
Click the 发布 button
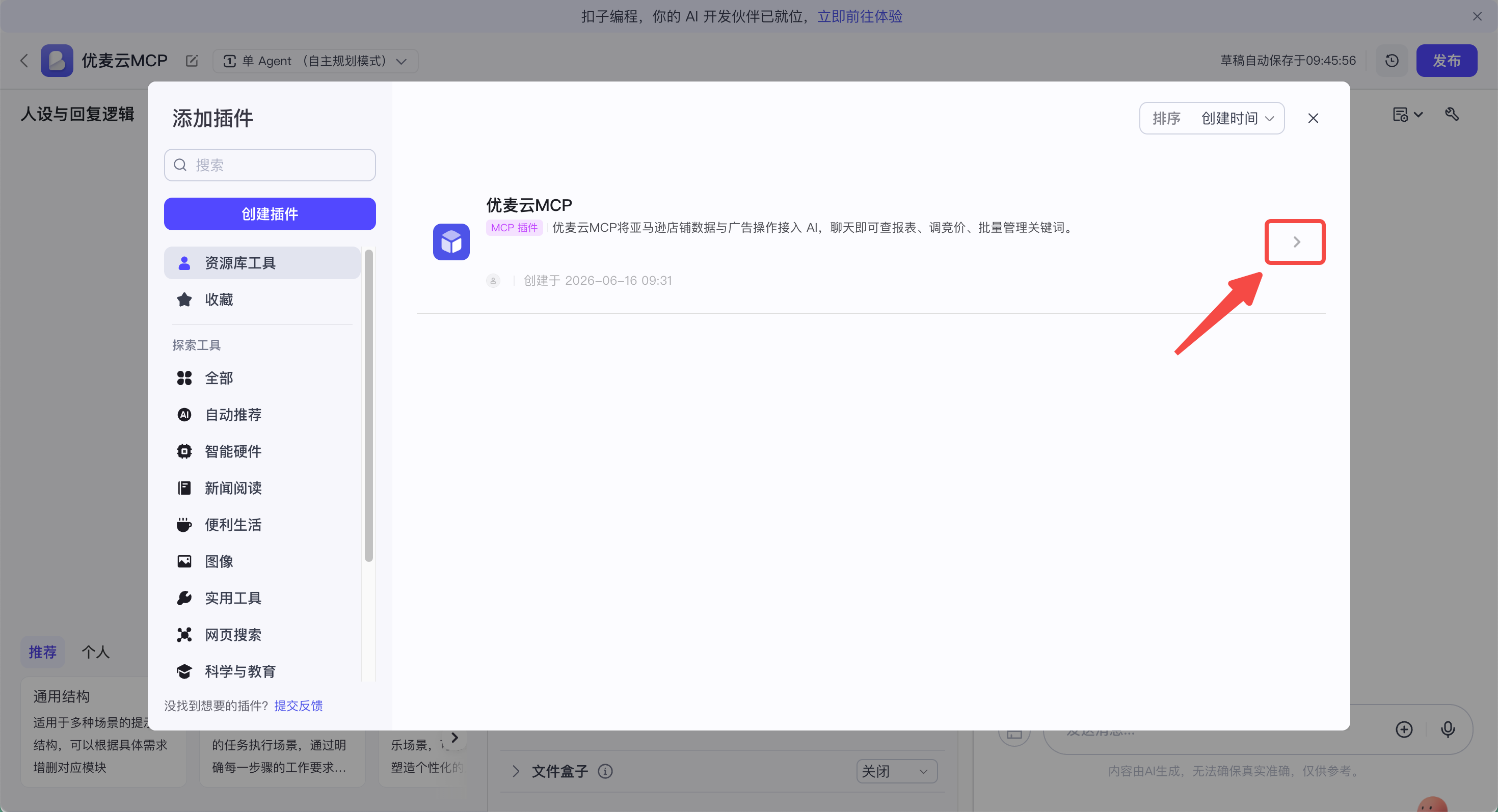click(1446, 61)
